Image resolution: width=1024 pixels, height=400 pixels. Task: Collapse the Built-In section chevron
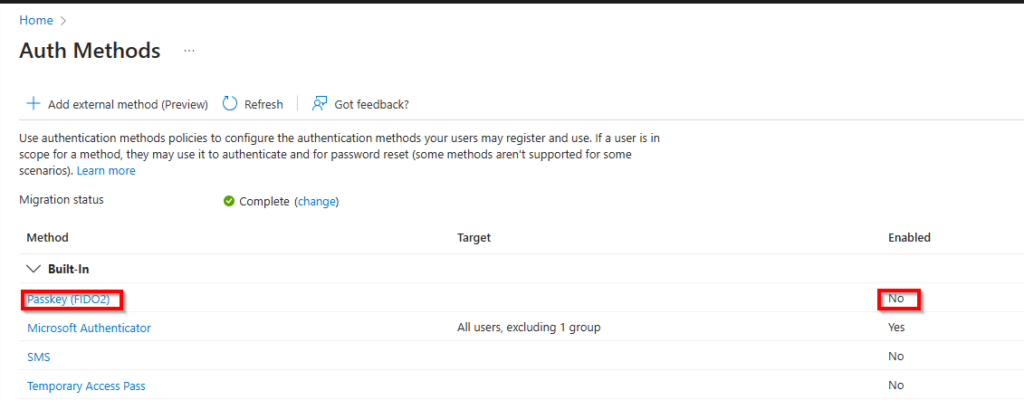tap(33, 269)
